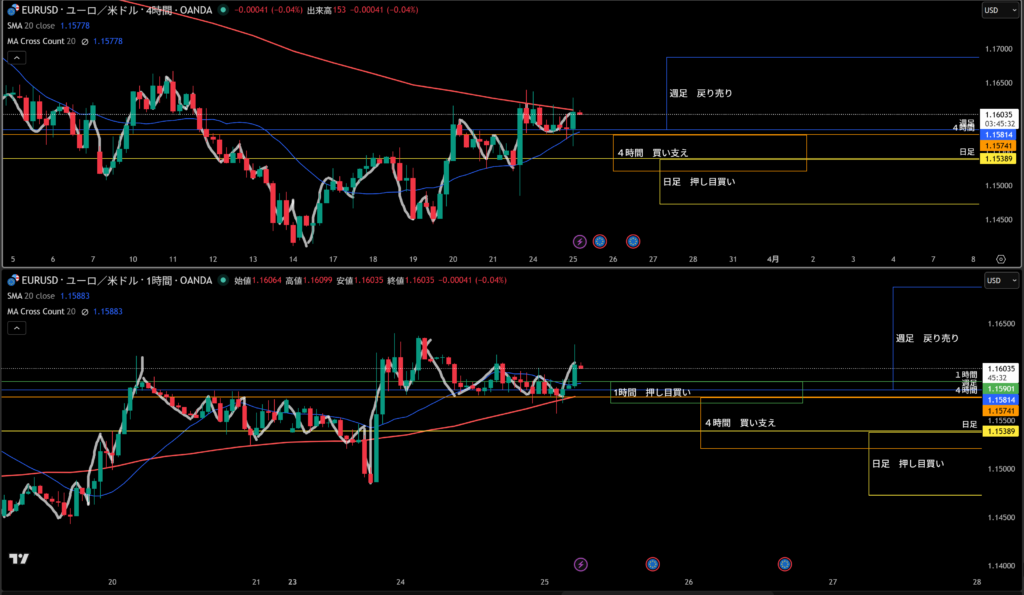1024x595 pixels.
Task: Click the EURUSD flag icon on 4-hour chart
Action: (13, 10)
